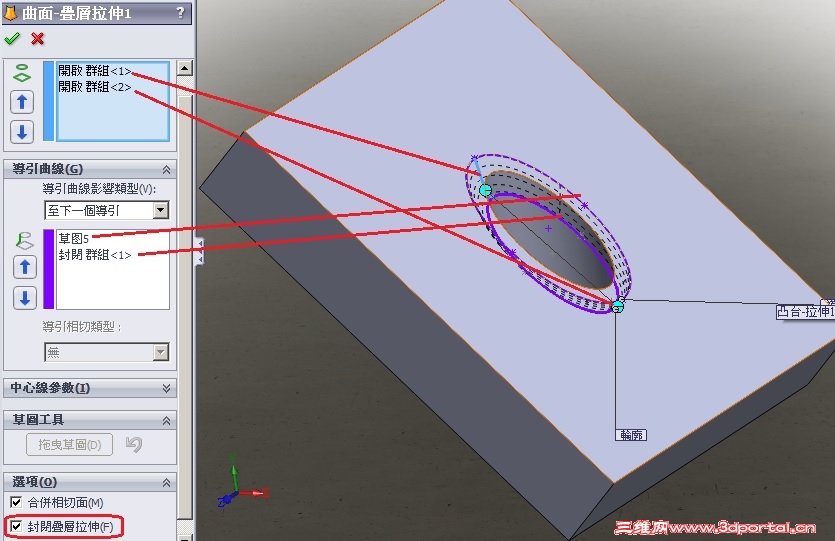
Task: Click the upper cyan connector point on loft
Action: coord(485,190)
